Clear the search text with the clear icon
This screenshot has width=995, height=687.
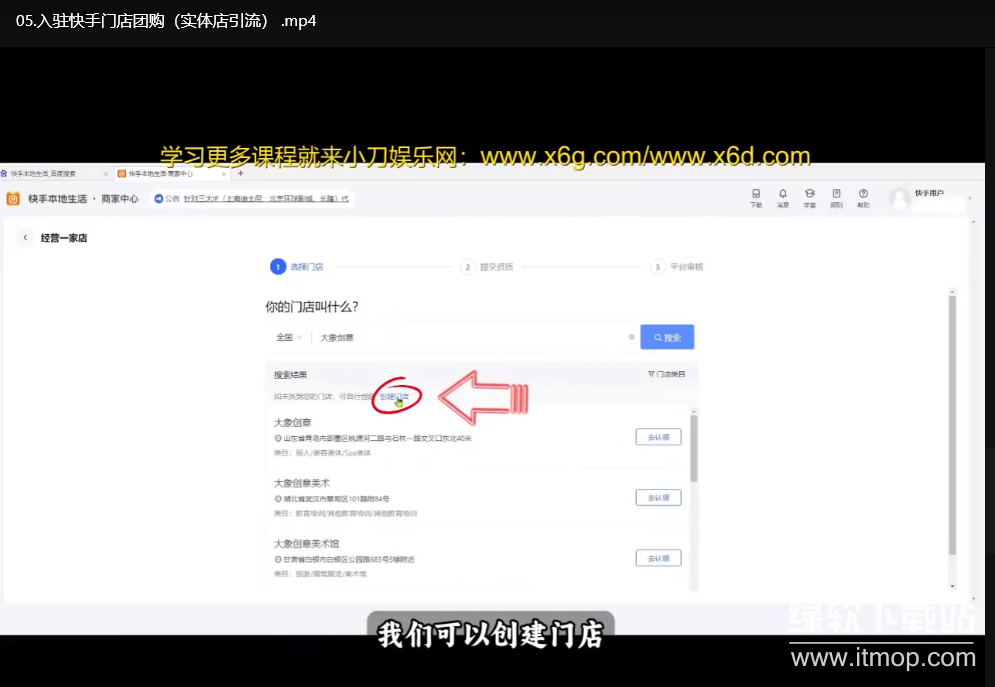[x=631, y=337]
